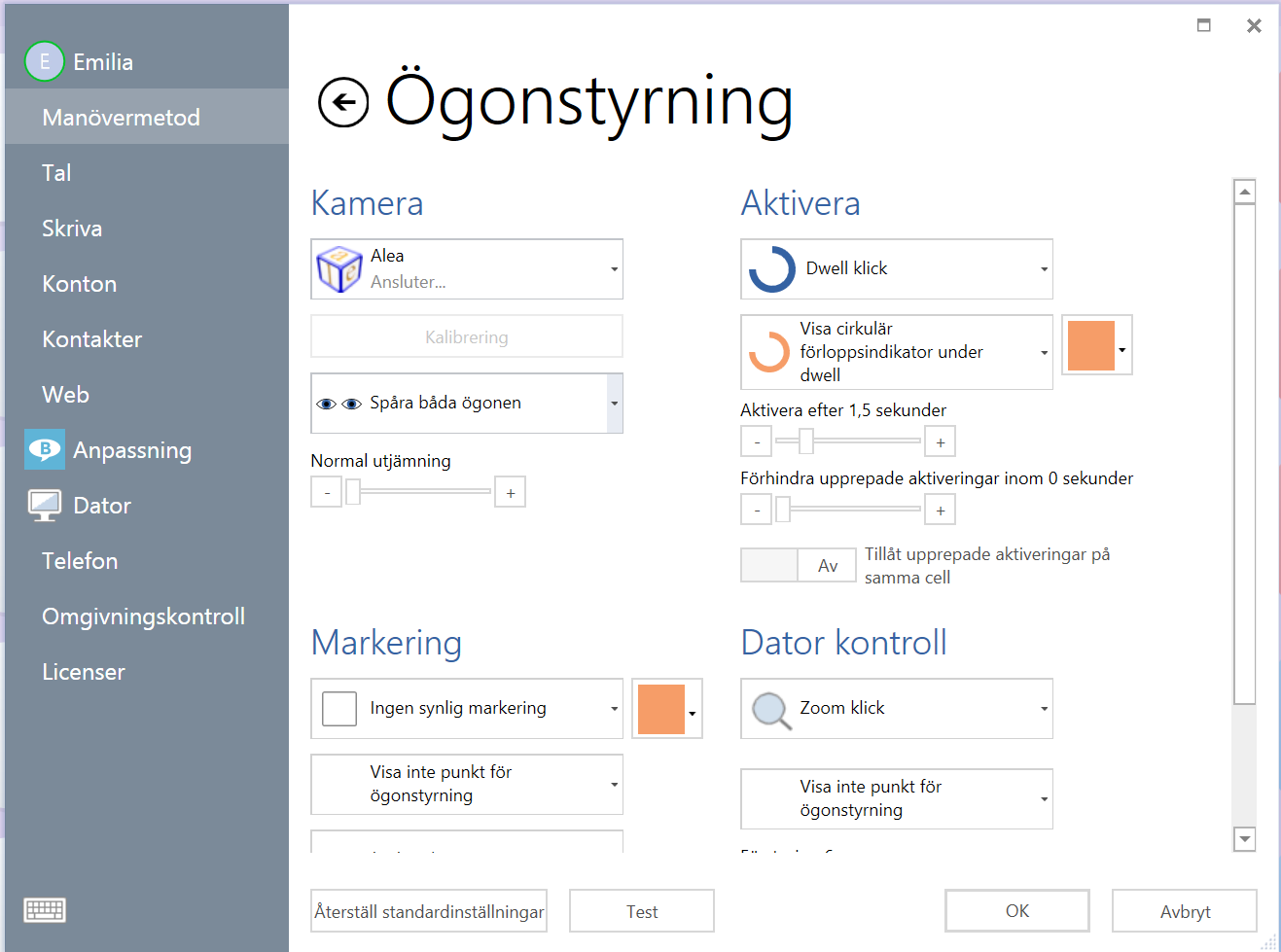1281x952 pixels.
Task: Click the scrollbar up arrow
Action: pyautogui.click(x=1244, y=192)
